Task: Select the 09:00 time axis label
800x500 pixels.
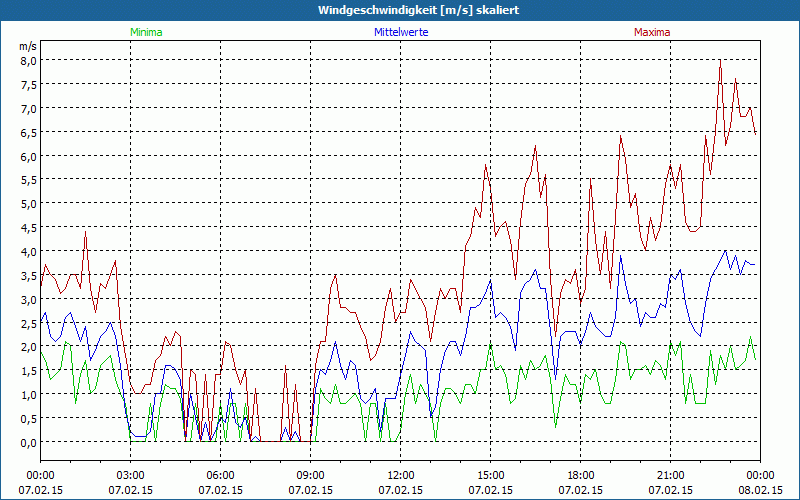Action: (x=311, y=475)
